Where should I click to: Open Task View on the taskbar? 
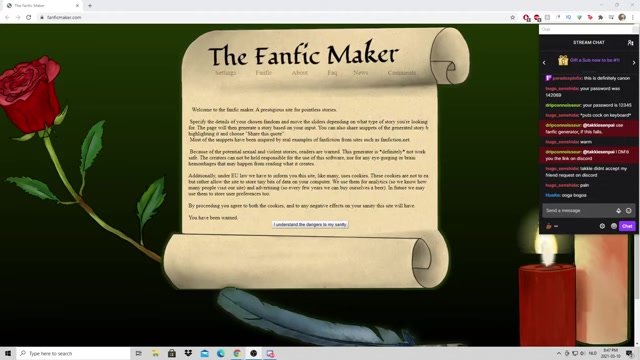click(x=138, y=353)
